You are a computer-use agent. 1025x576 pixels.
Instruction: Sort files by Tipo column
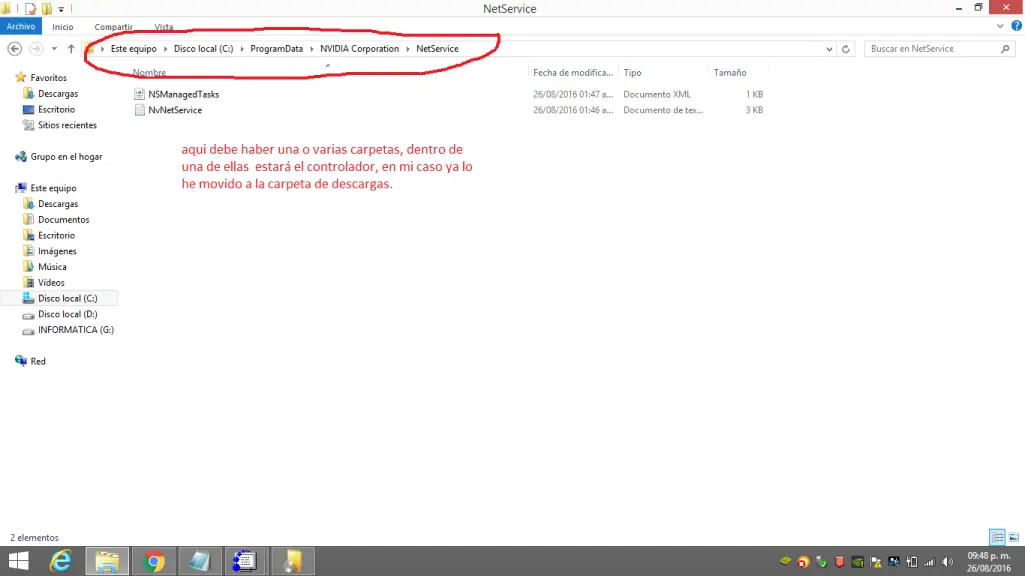632,73
